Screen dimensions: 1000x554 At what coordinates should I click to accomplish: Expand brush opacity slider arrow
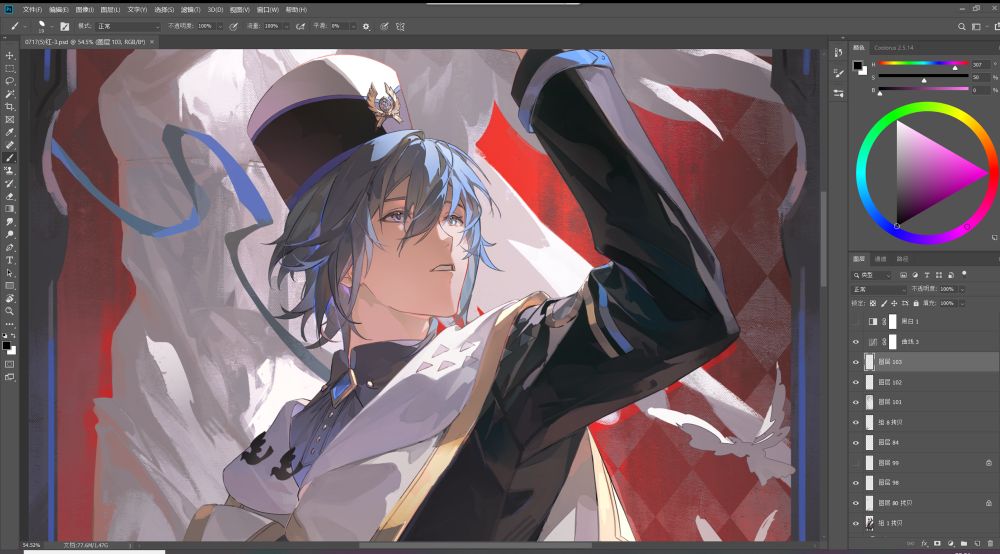pos(220,27)
